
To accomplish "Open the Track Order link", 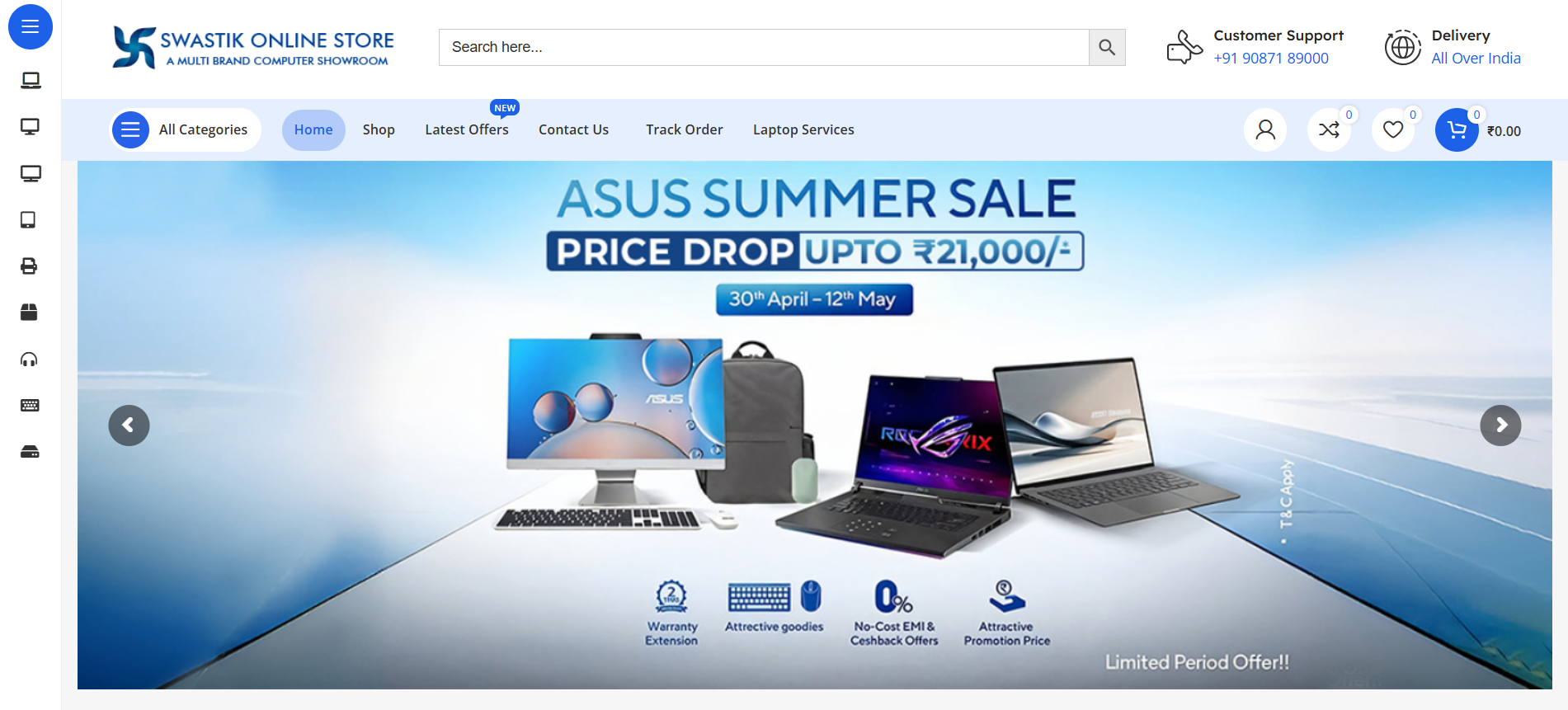I will (685, 129).
